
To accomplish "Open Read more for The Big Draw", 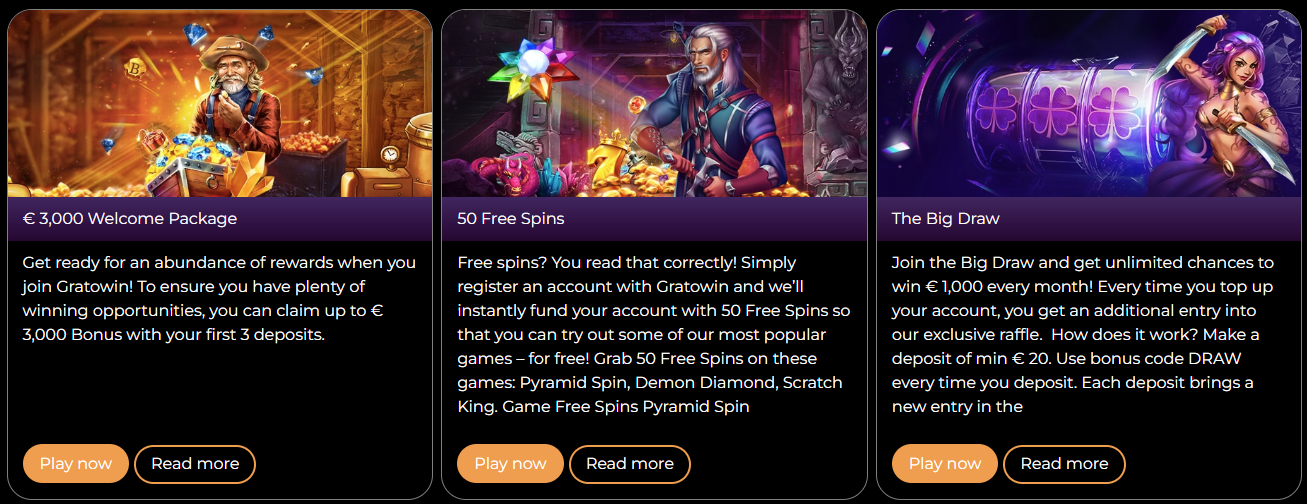I will coord(1064,464).
